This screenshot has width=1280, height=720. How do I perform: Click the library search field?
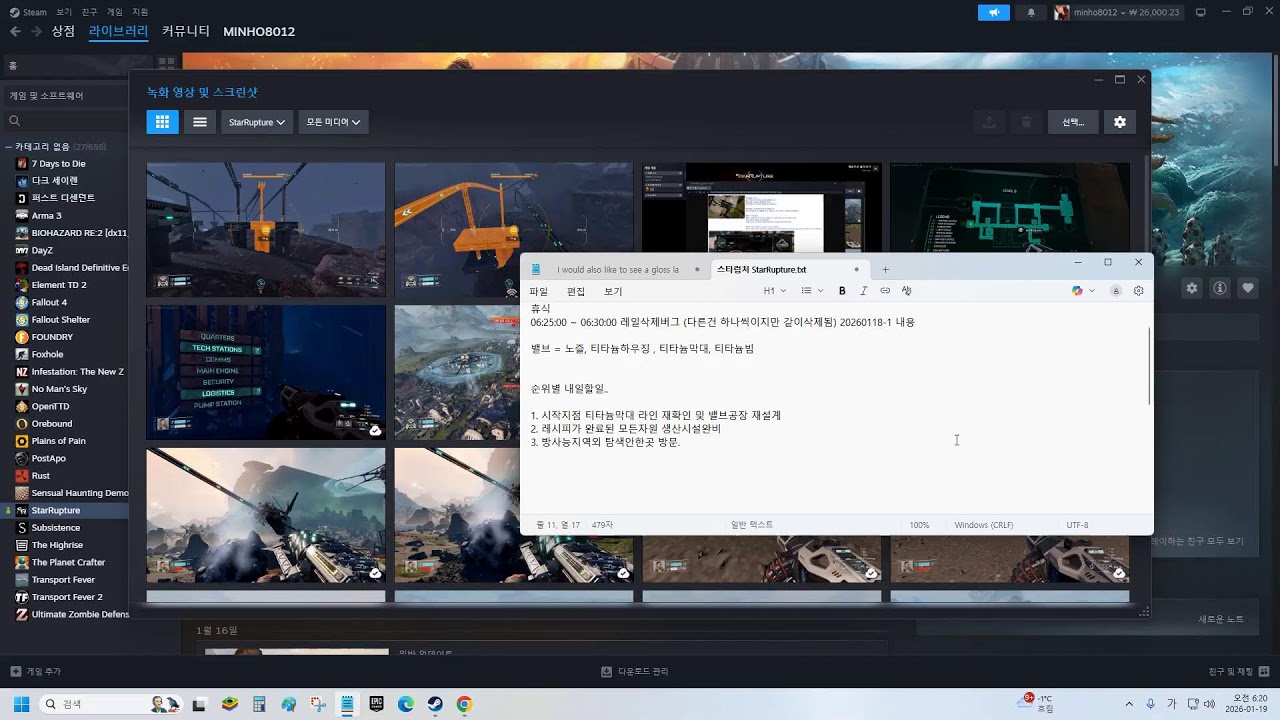point(68,121)
